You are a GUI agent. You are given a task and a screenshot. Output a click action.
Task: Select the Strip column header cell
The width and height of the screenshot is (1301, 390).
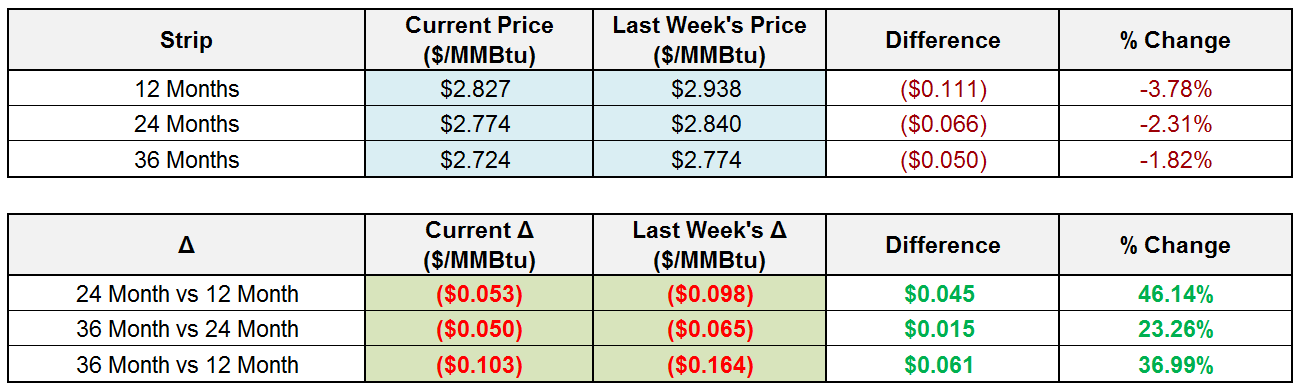[187, 40]
